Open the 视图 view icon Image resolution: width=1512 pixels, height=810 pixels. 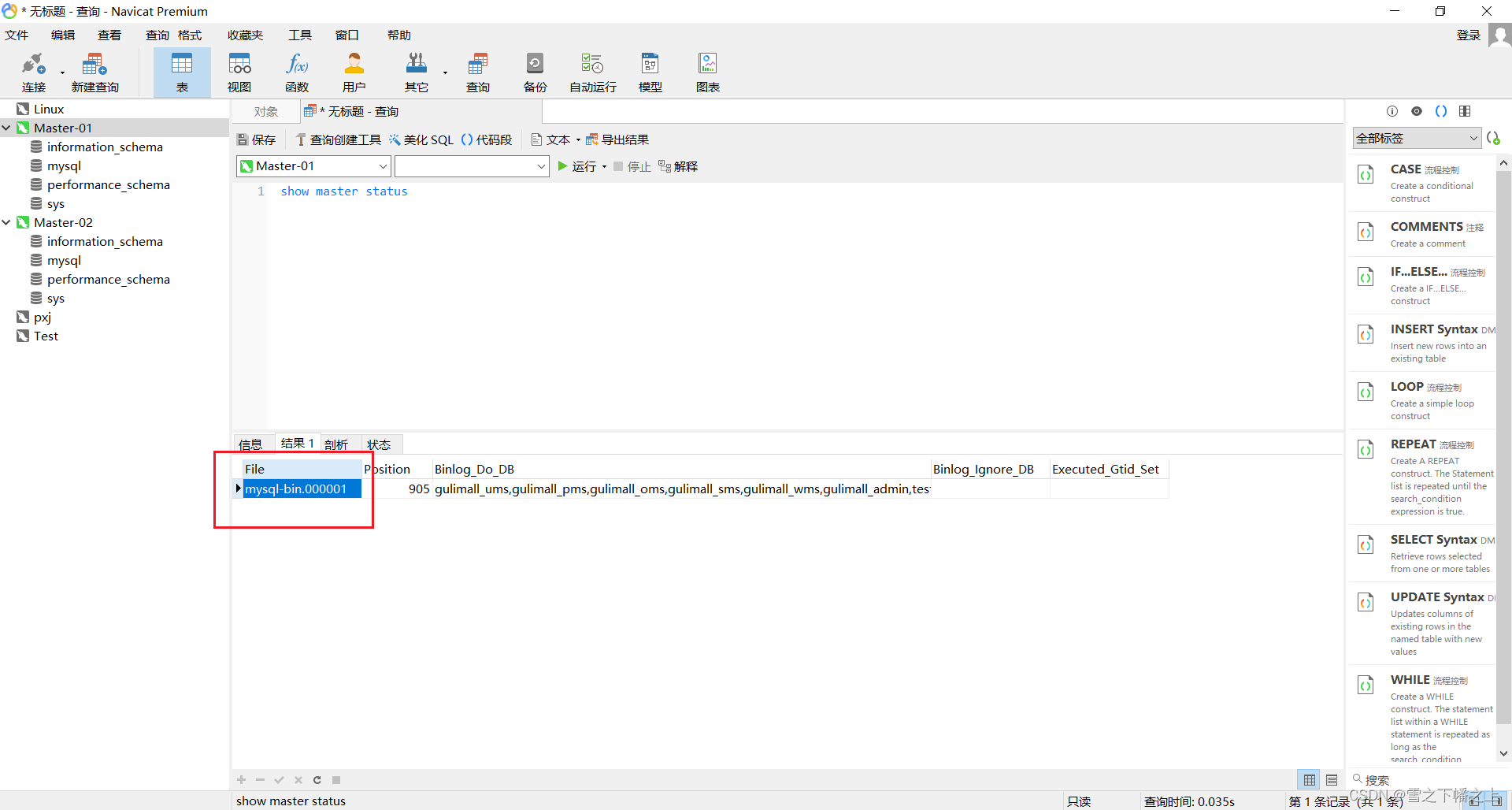click(239, 72)
